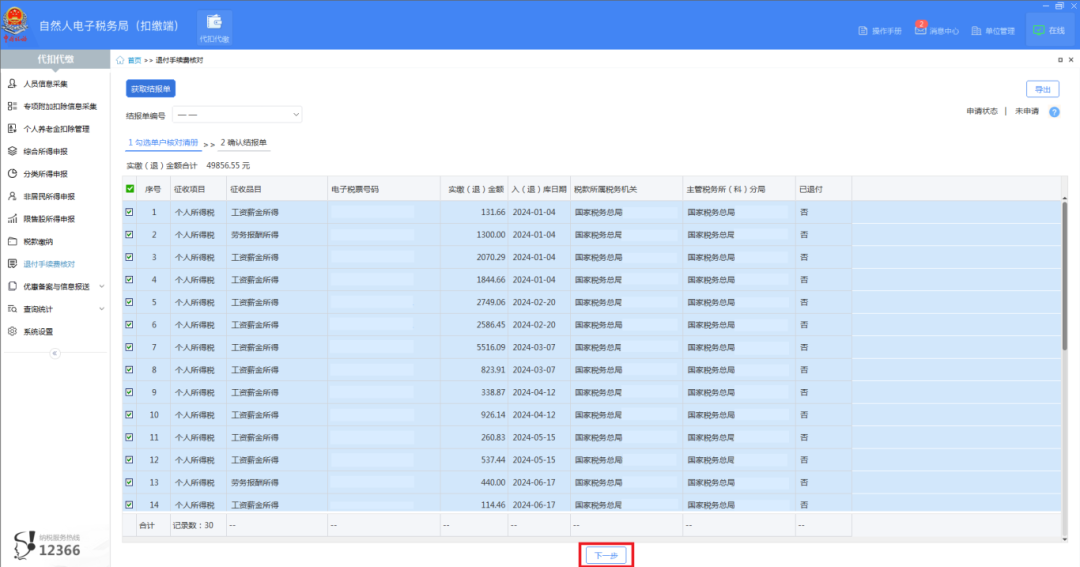Go to 首页 home icon in breadcrumb

[121, 61]
